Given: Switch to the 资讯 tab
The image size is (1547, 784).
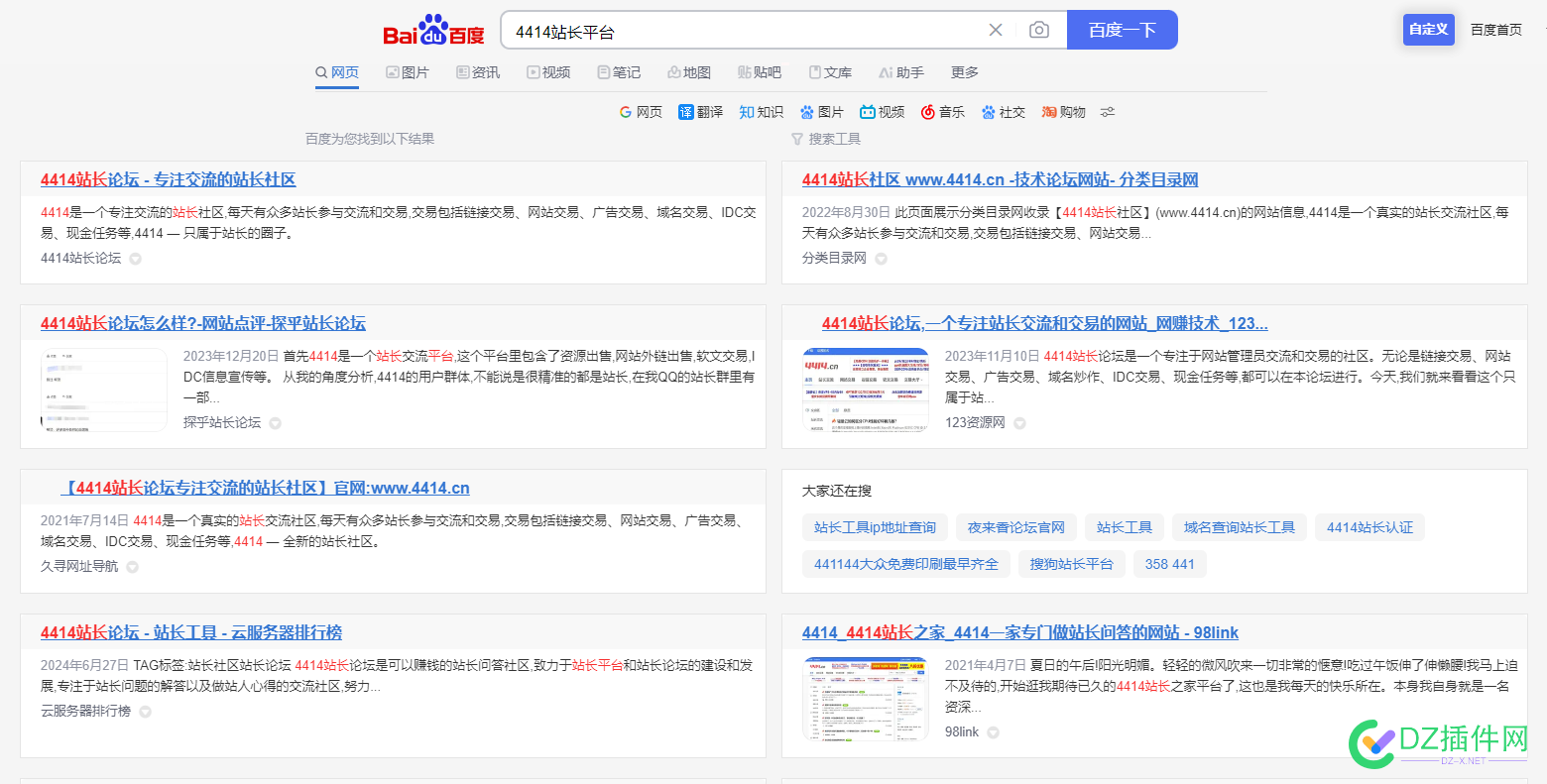Looking at the screenshot, I should [478, 72].
